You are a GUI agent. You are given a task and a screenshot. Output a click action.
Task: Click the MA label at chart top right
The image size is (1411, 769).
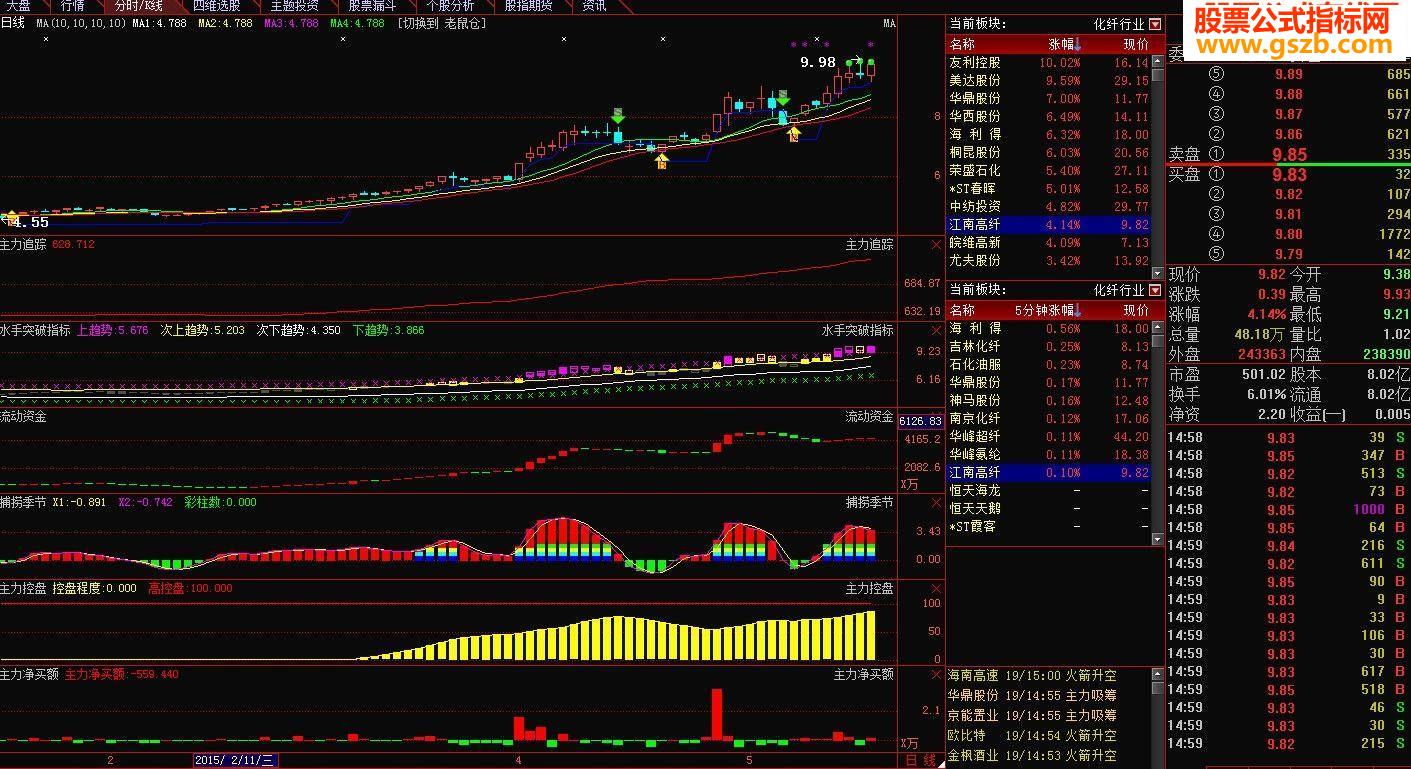(x=889, y=23)
